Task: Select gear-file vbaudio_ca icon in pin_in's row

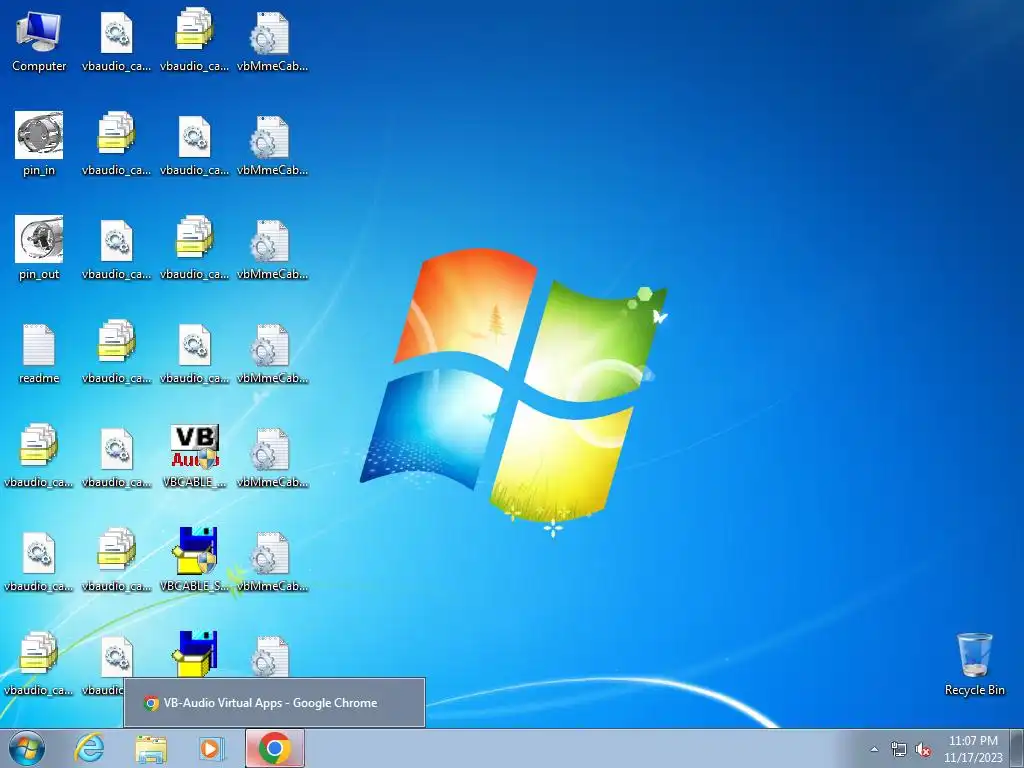Action: pyautogui.click(x=195, y=145)
